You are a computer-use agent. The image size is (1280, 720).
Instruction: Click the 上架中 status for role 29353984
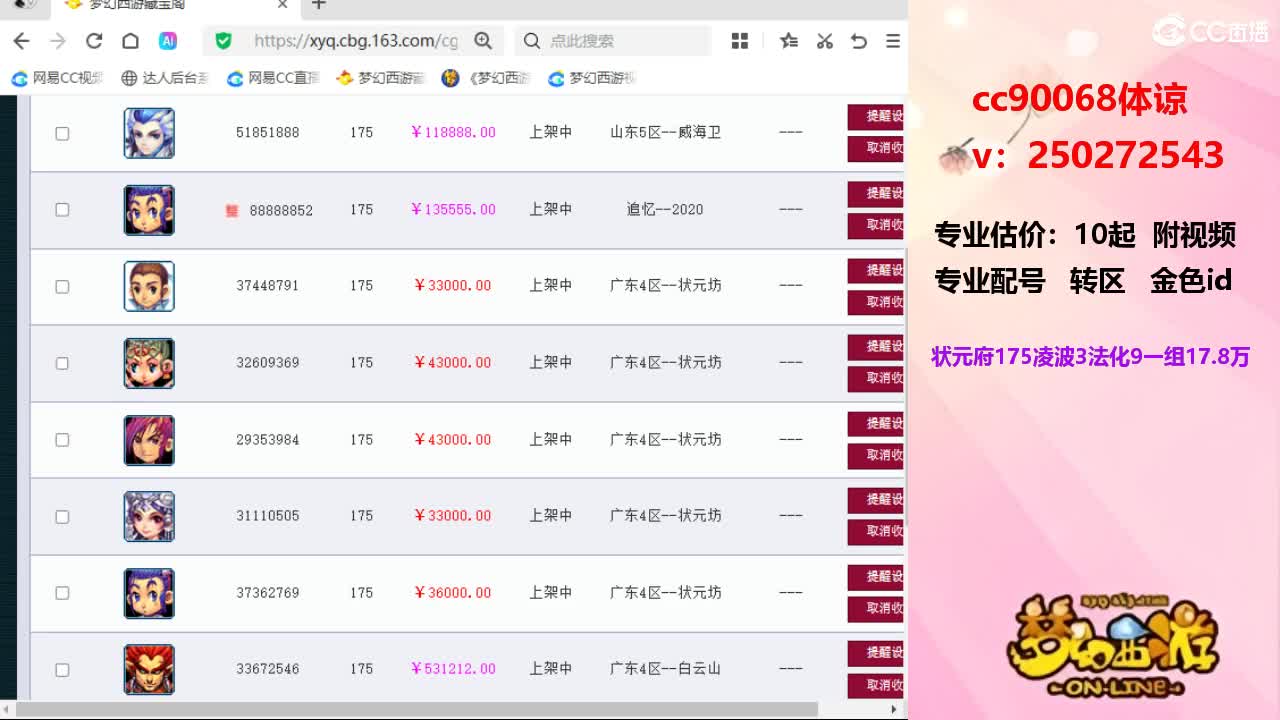[551, 440]
